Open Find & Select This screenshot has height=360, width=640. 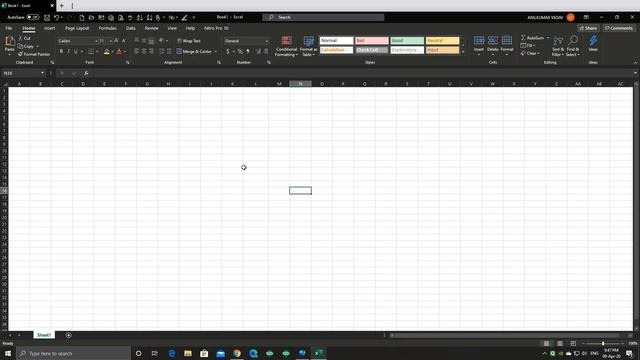(x=573, y=46)
